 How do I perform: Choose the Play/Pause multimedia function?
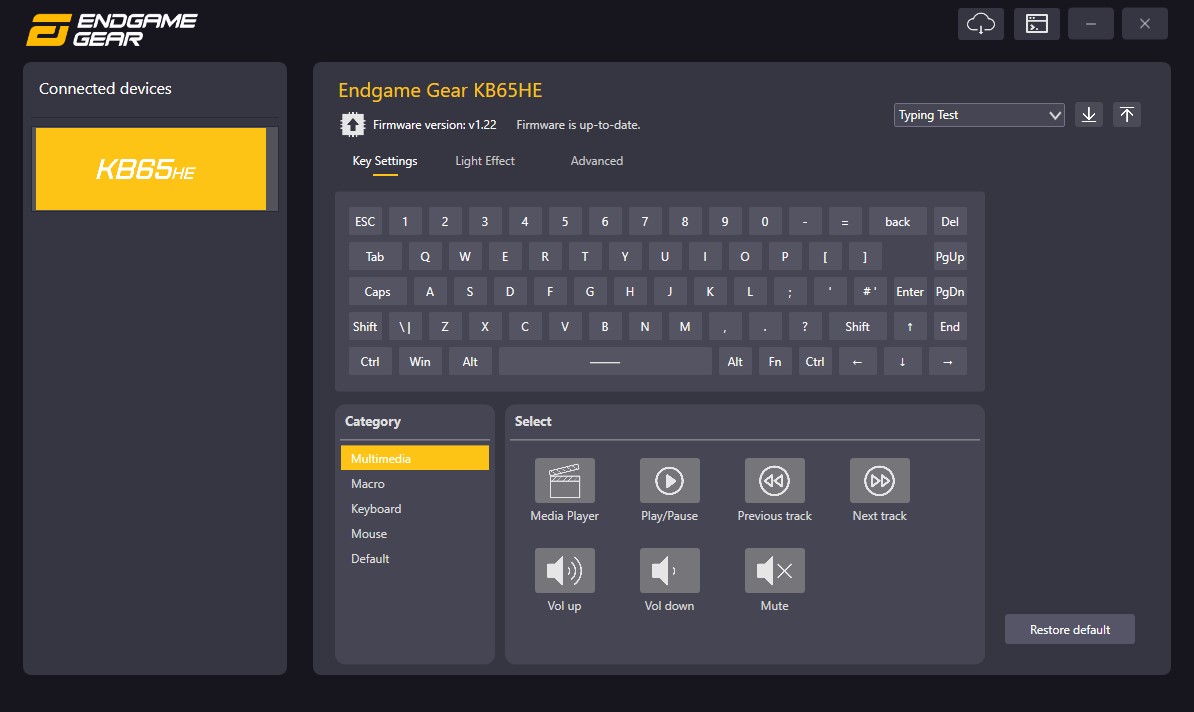point(669,481)
